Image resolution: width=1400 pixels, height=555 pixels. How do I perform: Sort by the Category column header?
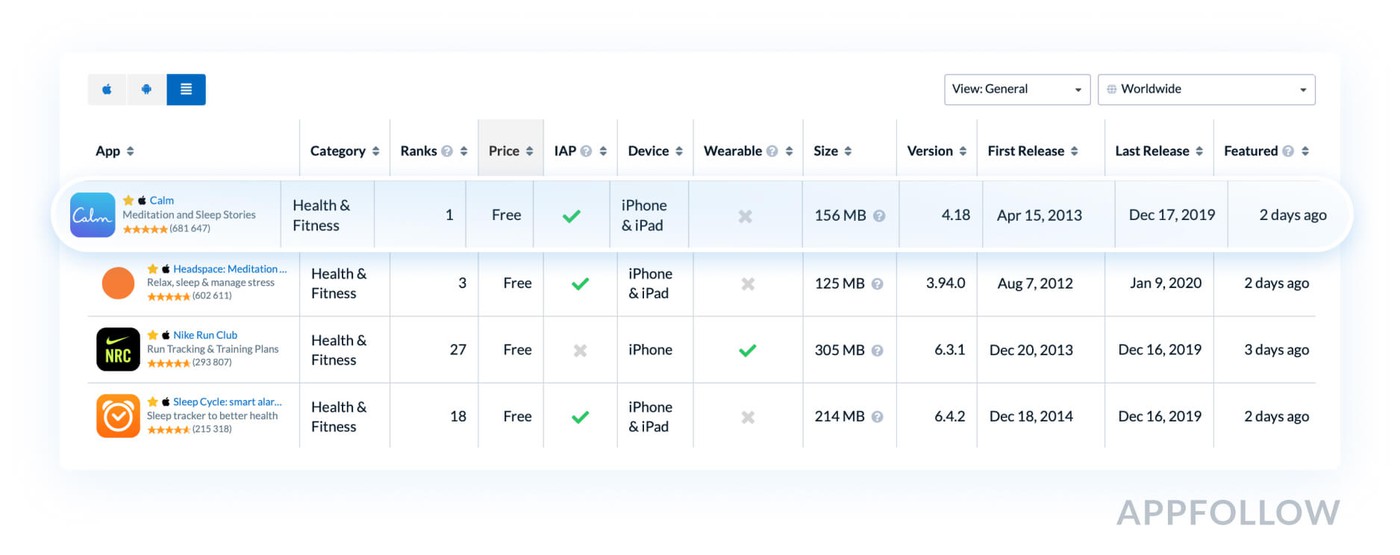(x=344, y=151)
